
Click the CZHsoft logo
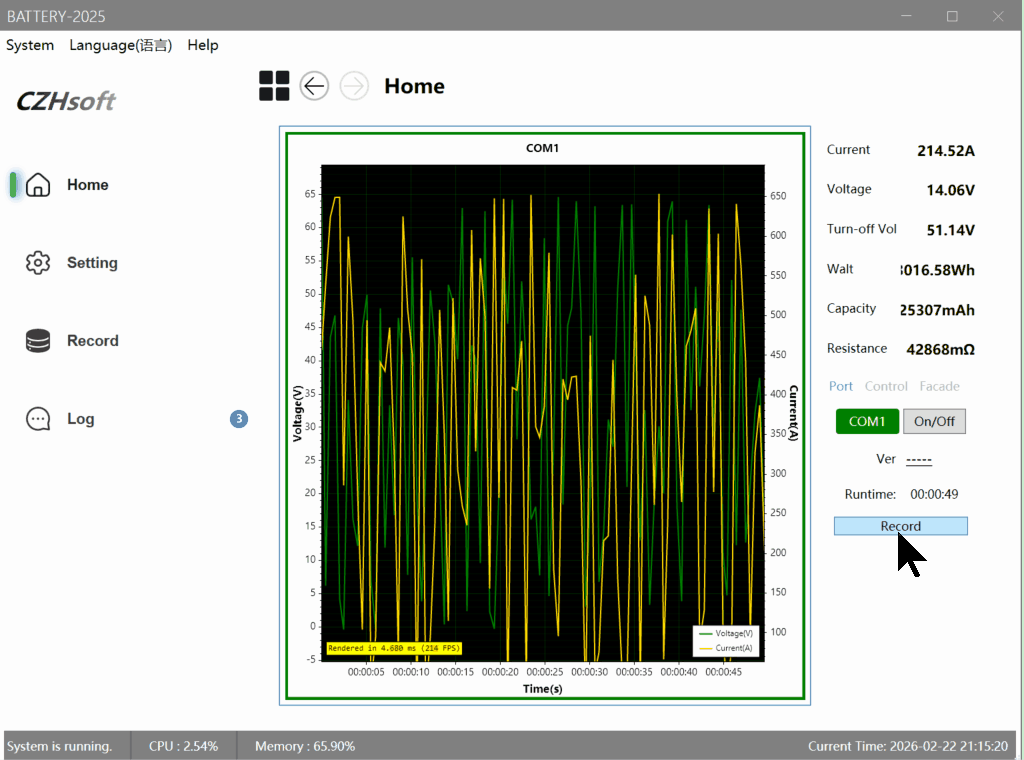65,101
